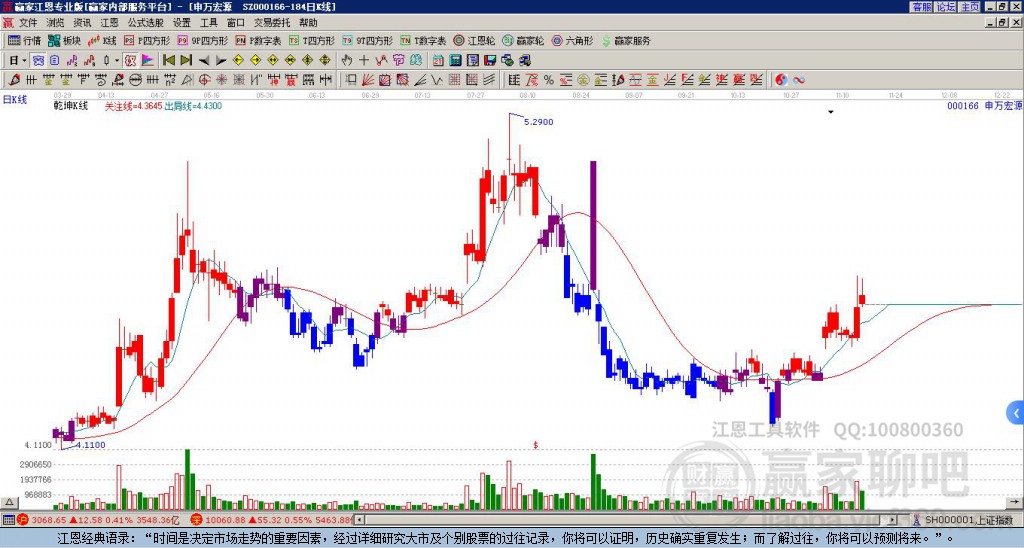
Task: Click the status bar grid icon
Action: 8,520
